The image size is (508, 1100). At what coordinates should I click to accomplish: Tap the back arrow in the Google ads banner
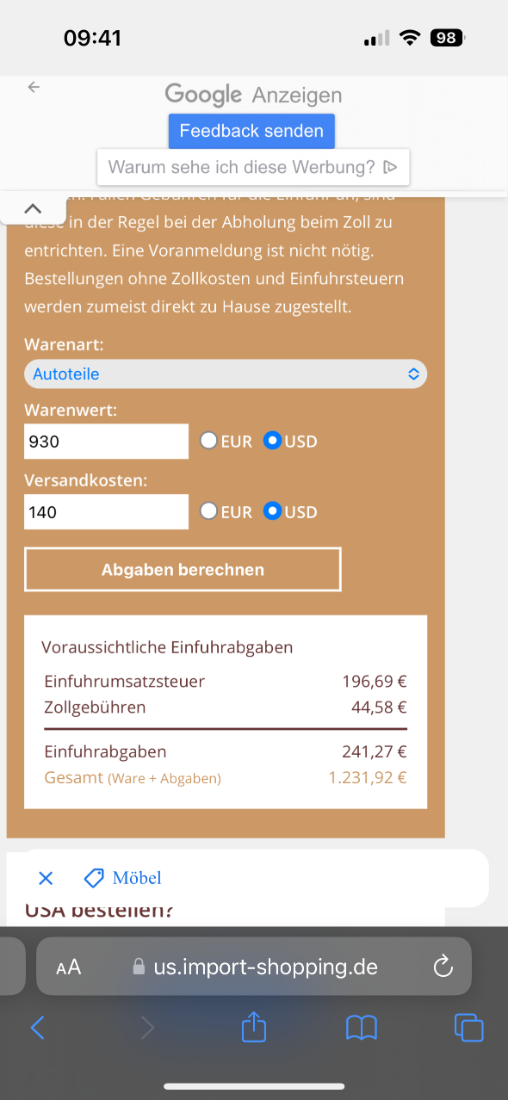(x=34, y=87)
